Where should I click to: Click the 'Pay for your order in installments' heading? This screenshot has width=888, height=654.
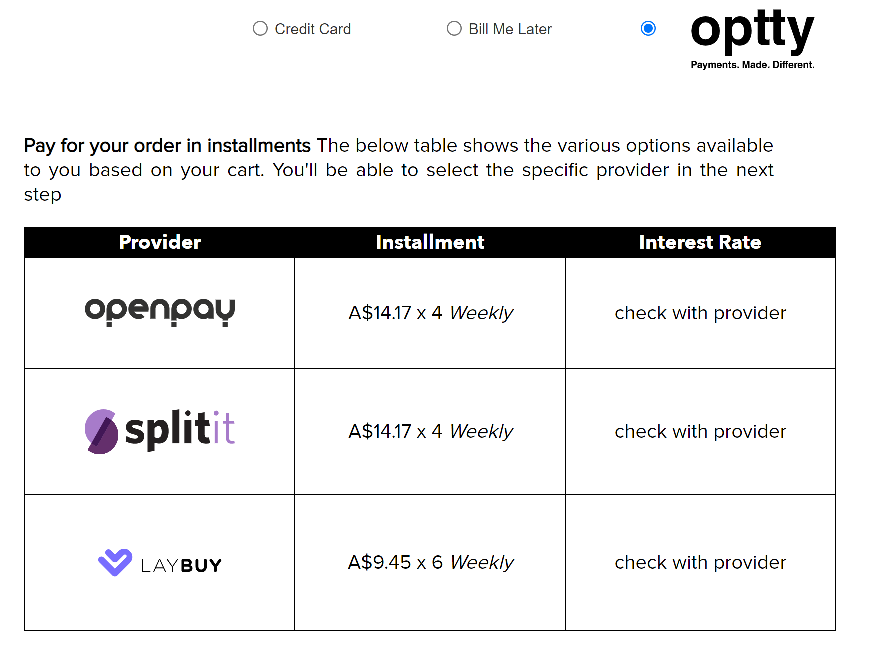(167, 146)
